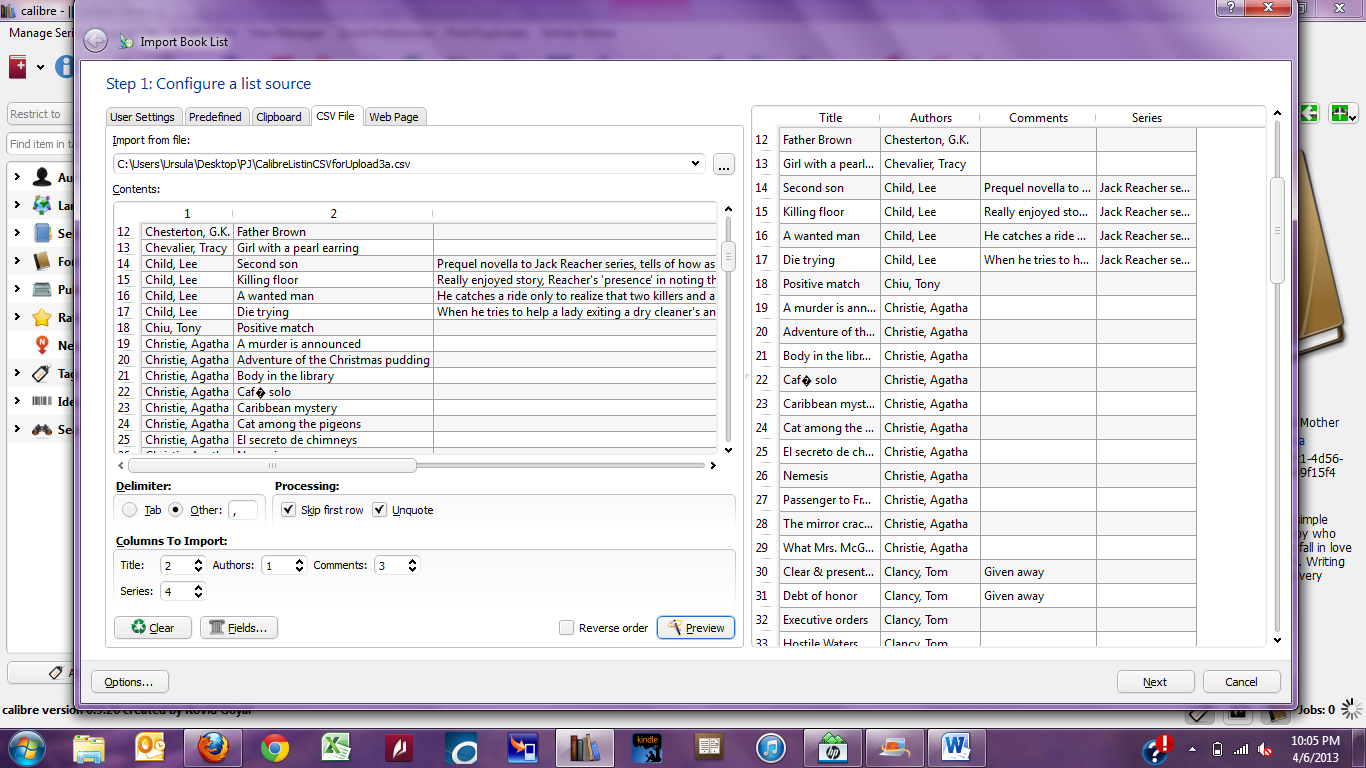Switch to the Web Page tab
The height and width of the screenshot is (768, 1366).
coord(394,117)
